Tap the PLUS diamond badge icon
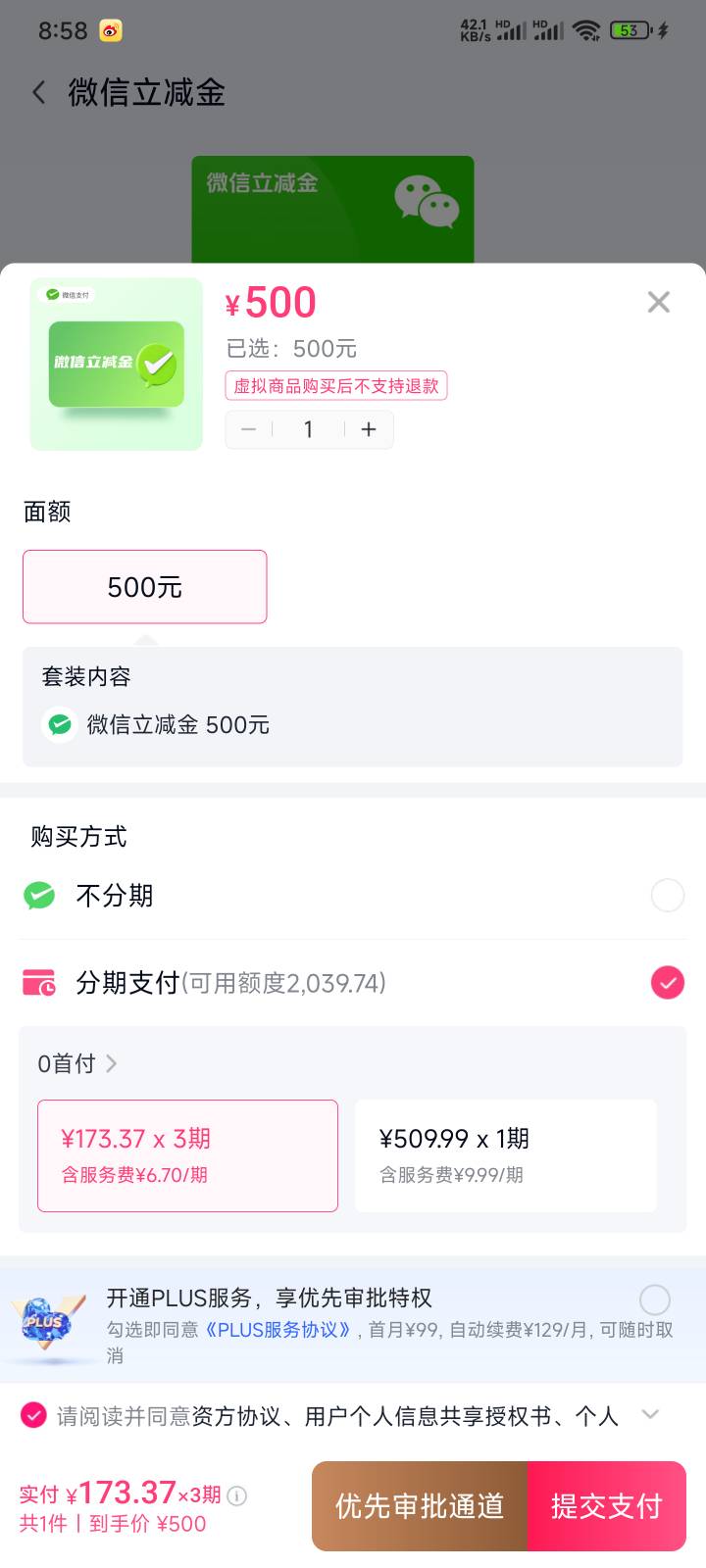Screen dimensions: 706x1568 pyautogui.click(x=42, y=1323)
